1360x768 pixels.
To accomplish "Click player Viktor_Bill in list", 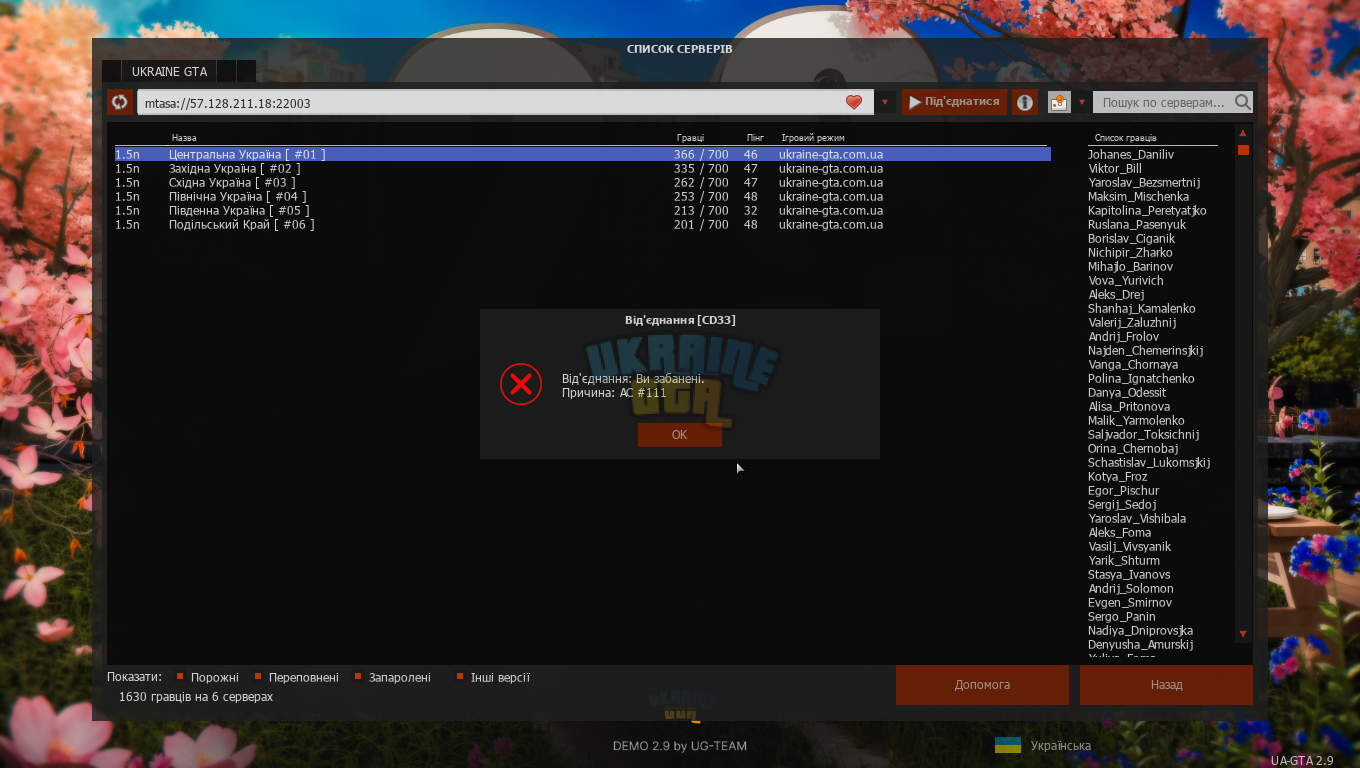I will (1114, 169).
